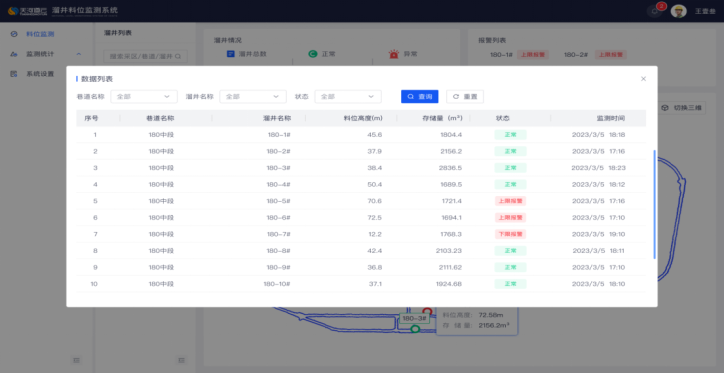Image resolution: width=724 pixels, height=373 pixels.
Task: Click the 监测统计 sidebar icon
Action: [x=13, y=54]
